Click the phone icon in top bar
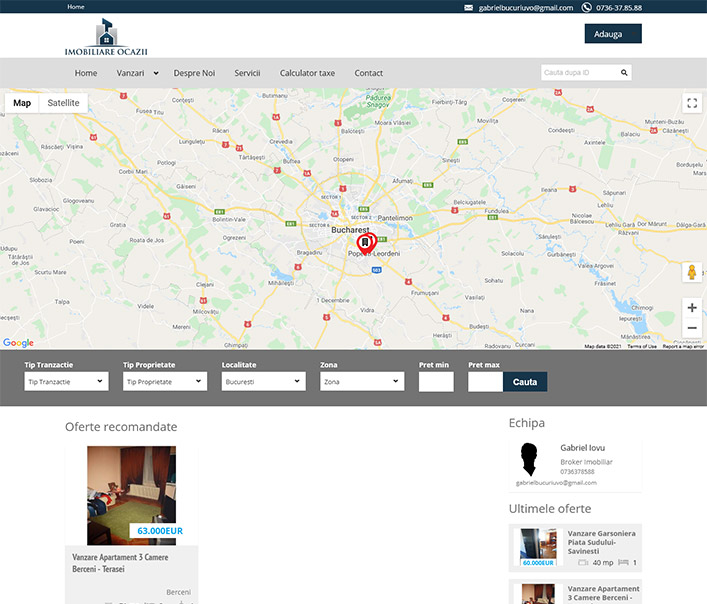707x604 pixels. [586, 7]
